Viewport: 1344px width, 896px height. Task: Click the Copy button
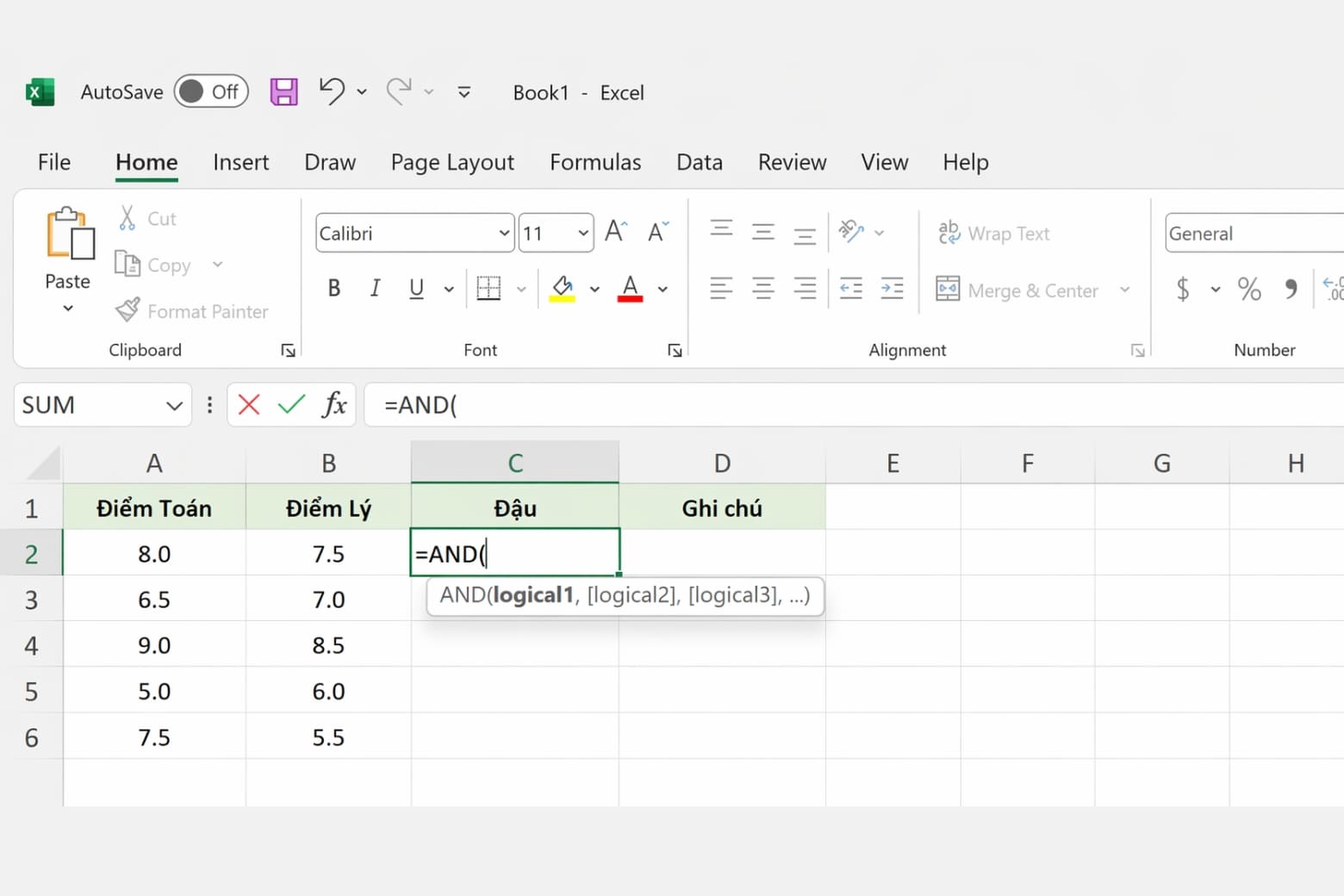click(153, 265)
